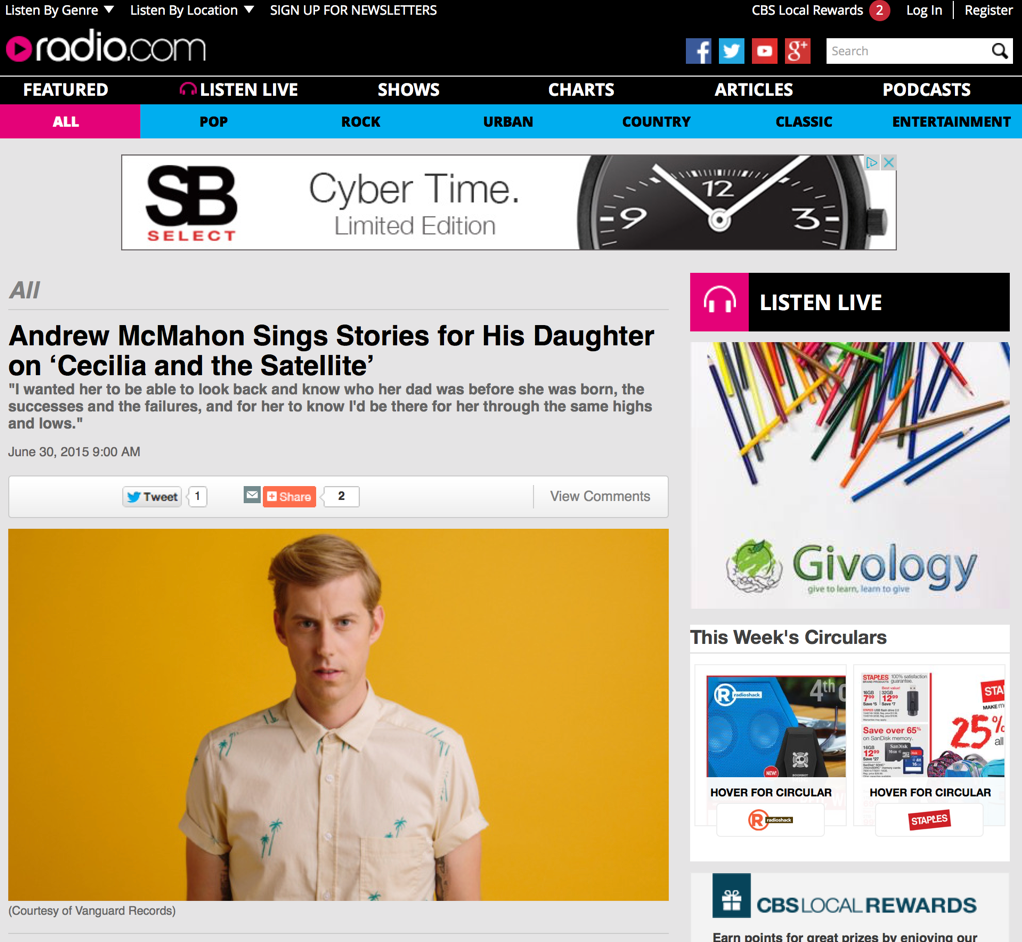Screen dimensions: 1022x942
Task: Click the Tweet button
Action: tap(152, 497)
